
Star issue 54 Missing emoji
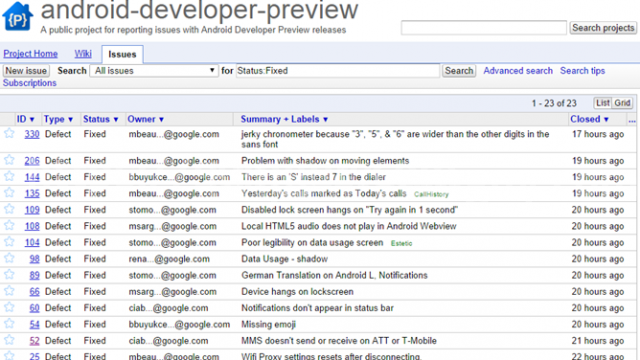point(9,324)
